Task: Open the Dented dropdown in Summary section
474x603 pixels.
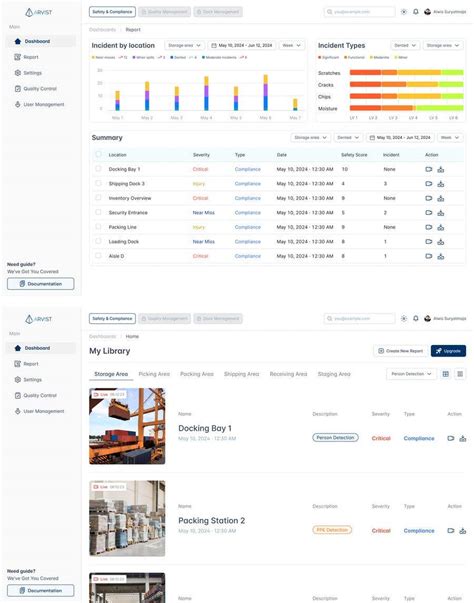Action: 348,138
